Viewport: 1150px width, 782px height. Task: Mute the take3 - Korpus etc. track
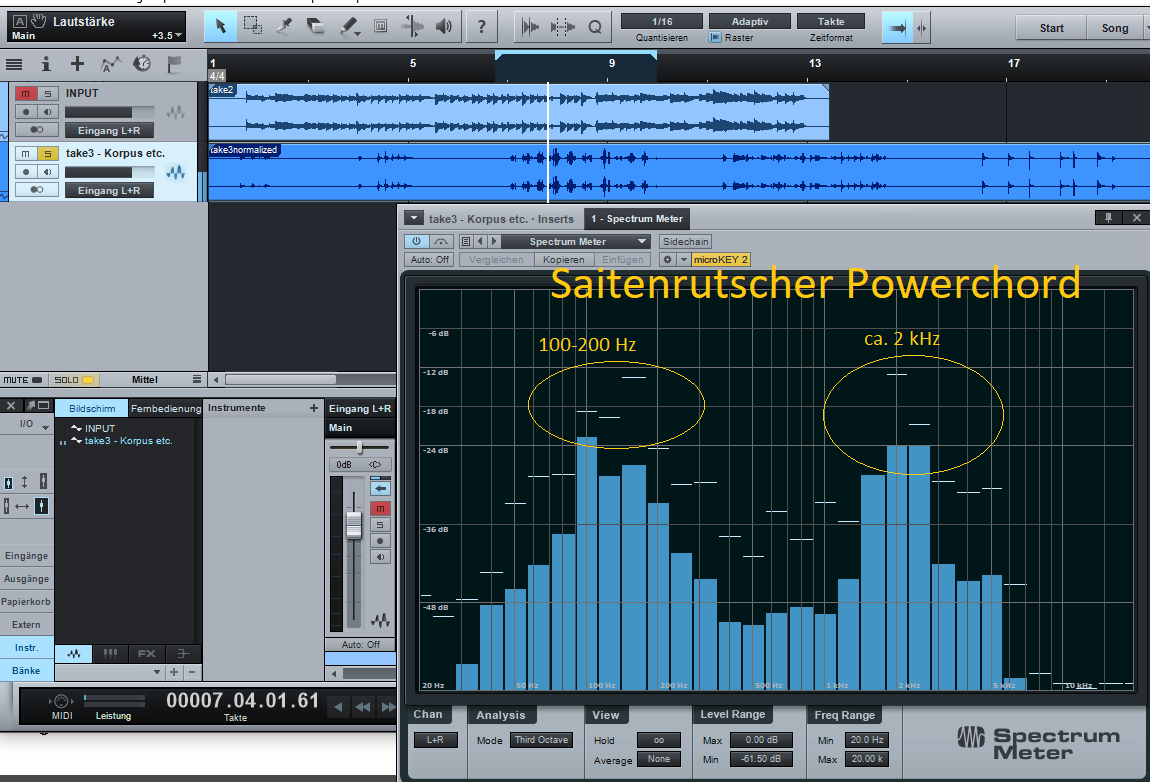coord(26,153)
